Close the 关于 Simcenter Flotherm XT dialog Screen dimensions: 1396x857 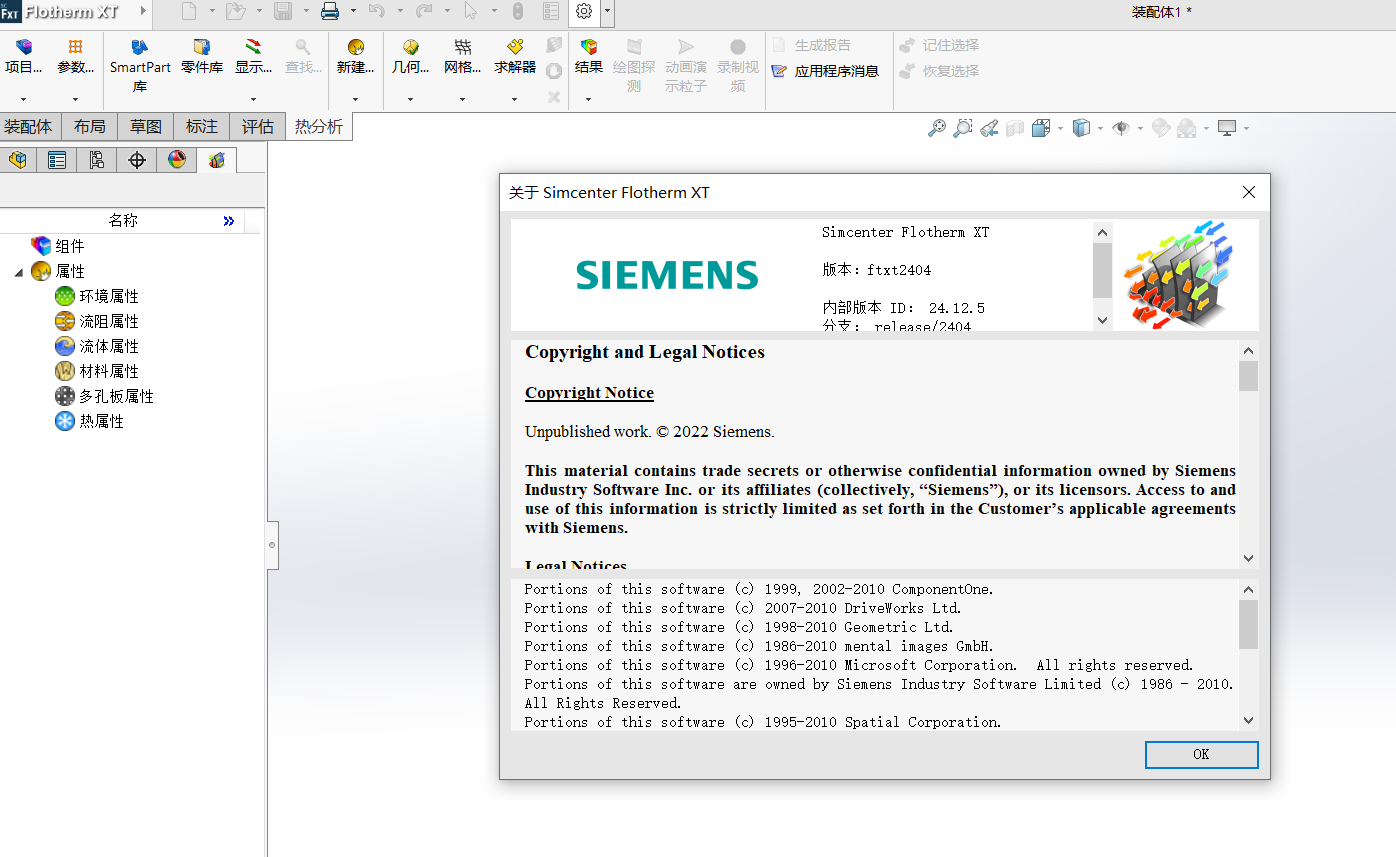click(1249, 193)
